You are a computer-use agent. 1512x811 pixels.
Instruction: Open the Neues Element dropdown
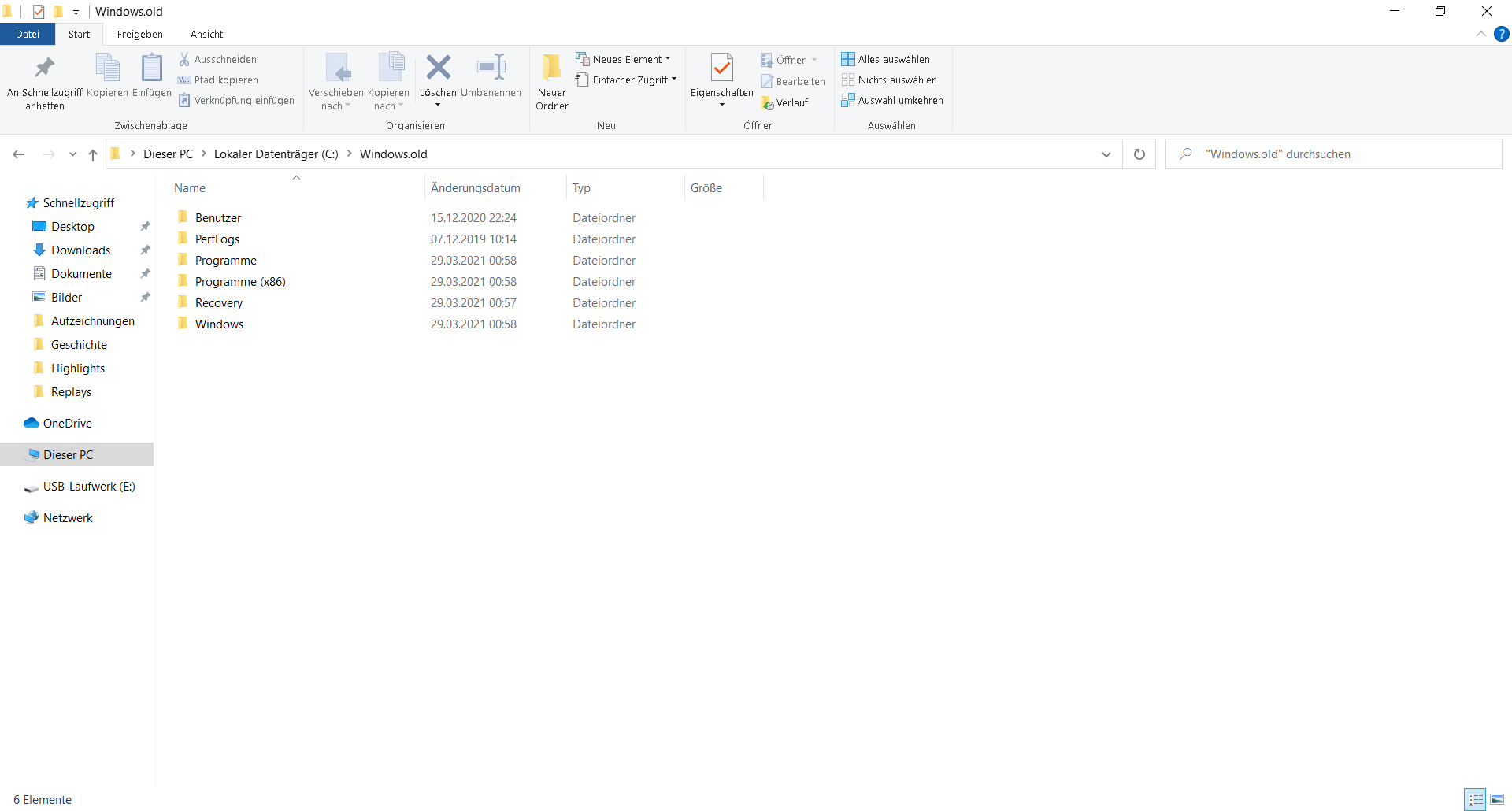tap(624, 59)
